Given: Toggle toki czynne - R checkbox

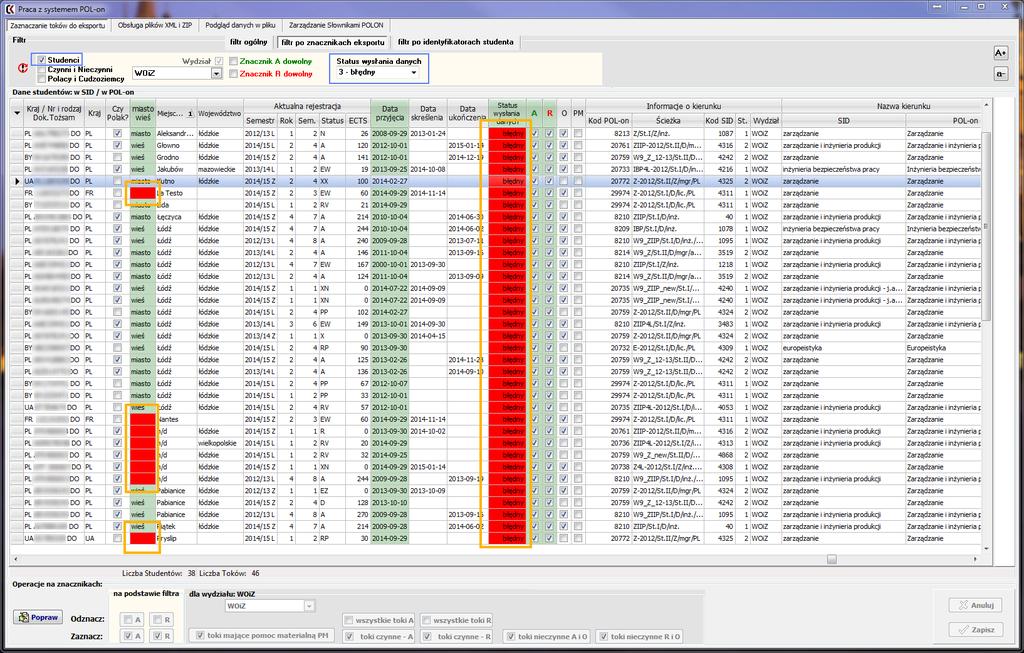Looking at the screenshot, I should pyautogui.click(x=427, y=636).
